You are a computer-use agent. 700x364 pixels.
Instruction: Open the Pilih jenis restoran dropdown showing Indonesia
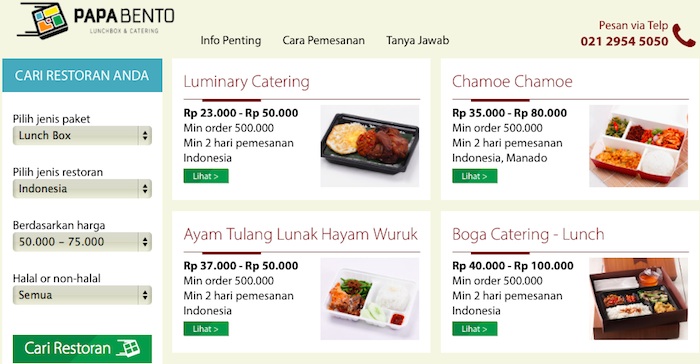point(82,188)
